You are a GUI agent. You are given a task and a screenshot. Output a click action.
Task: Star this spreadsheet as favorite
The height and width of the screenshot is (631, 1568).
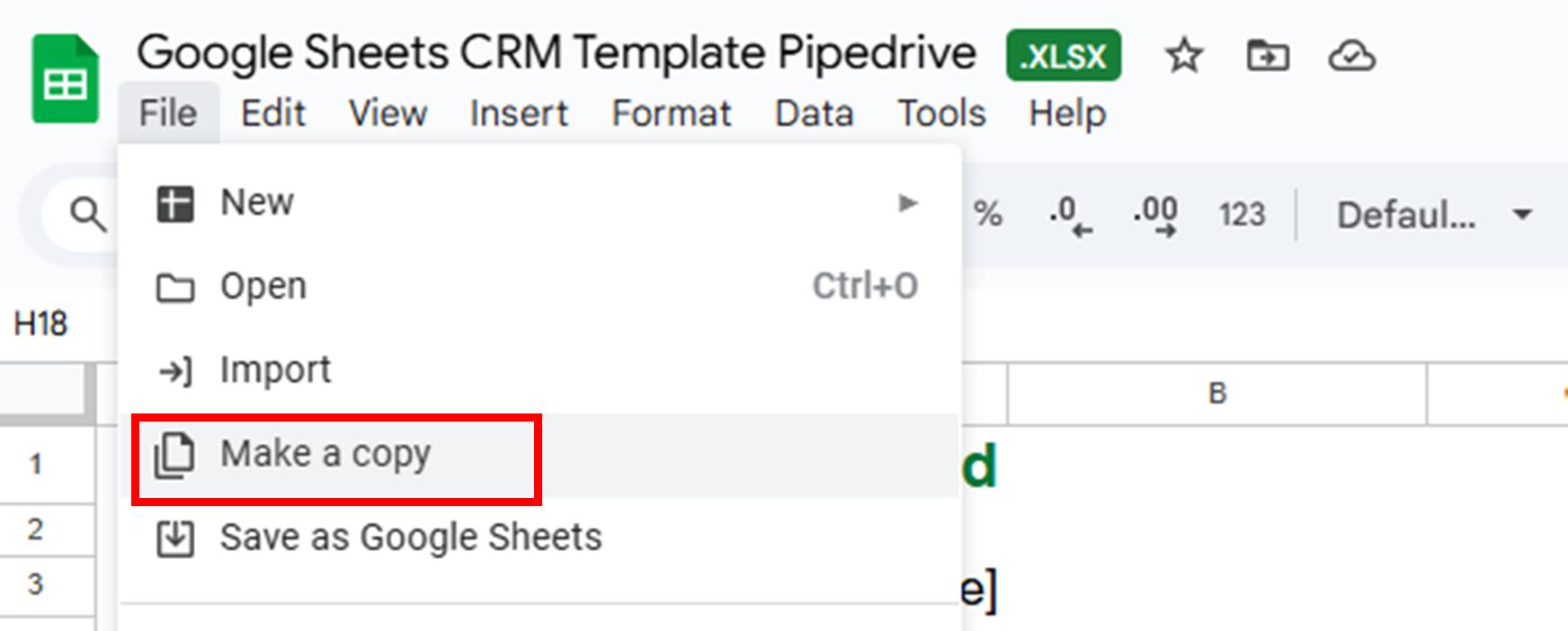coord(1184,57)
